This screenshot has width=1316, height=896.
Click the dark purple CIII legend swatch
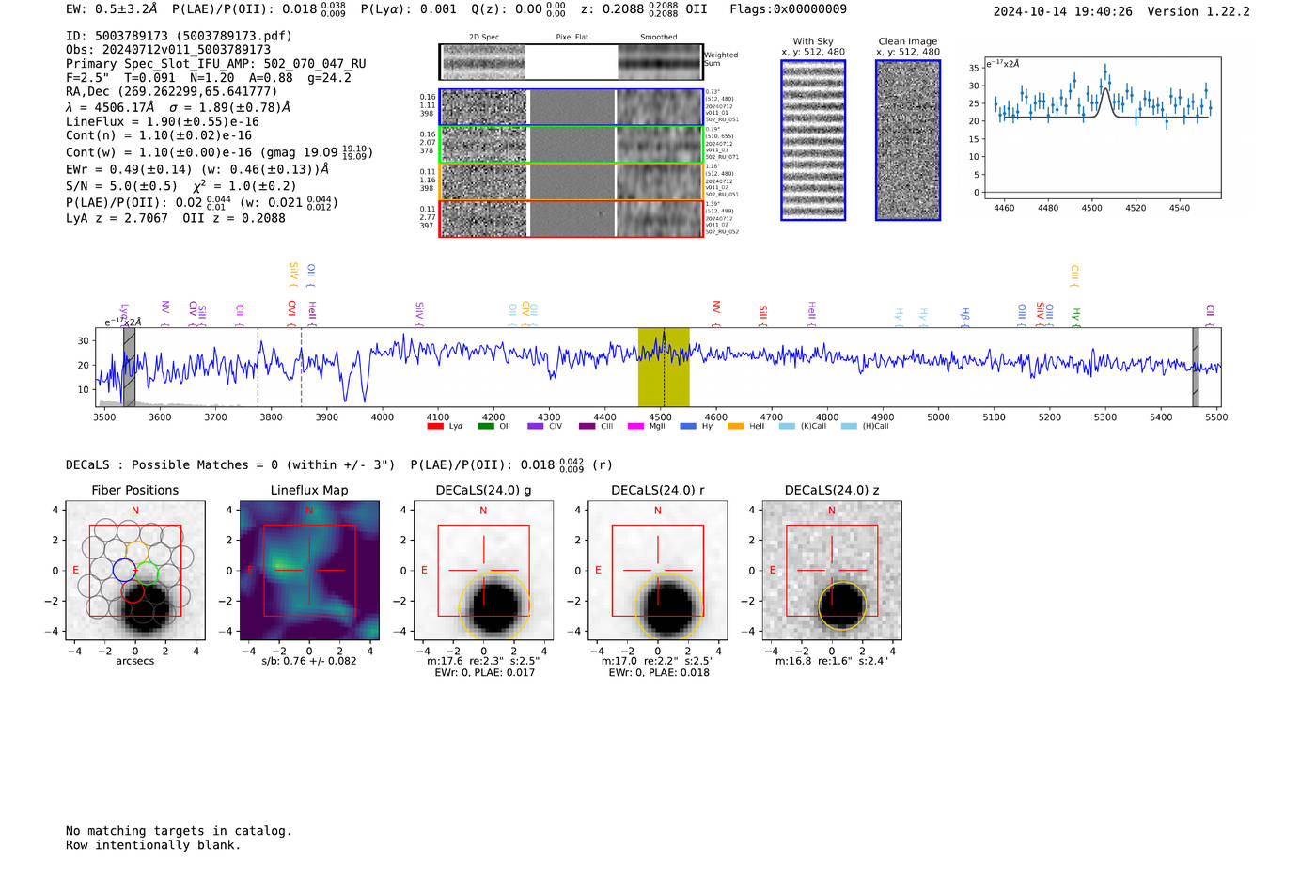tap(587, 426)
